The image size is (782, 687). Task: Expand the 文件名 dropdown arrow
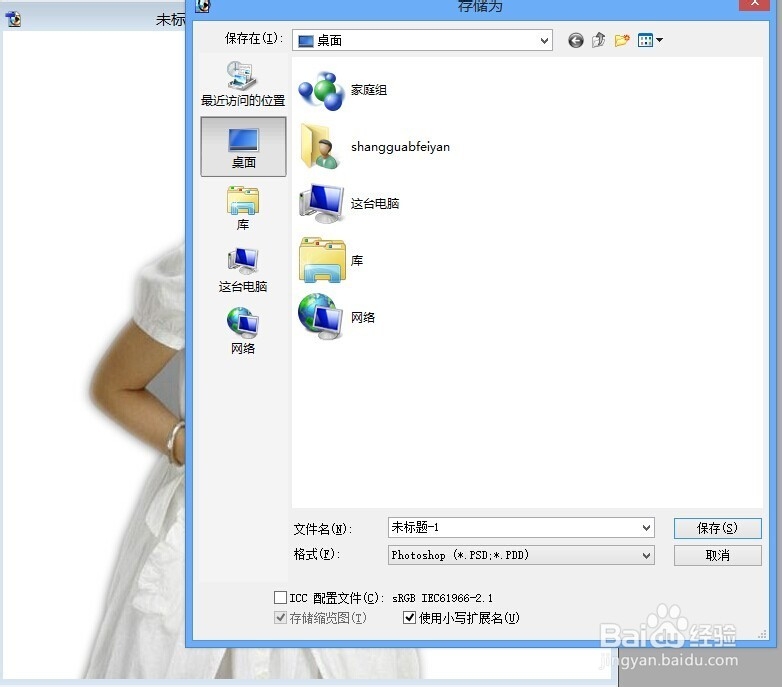[x=646, y=527]
